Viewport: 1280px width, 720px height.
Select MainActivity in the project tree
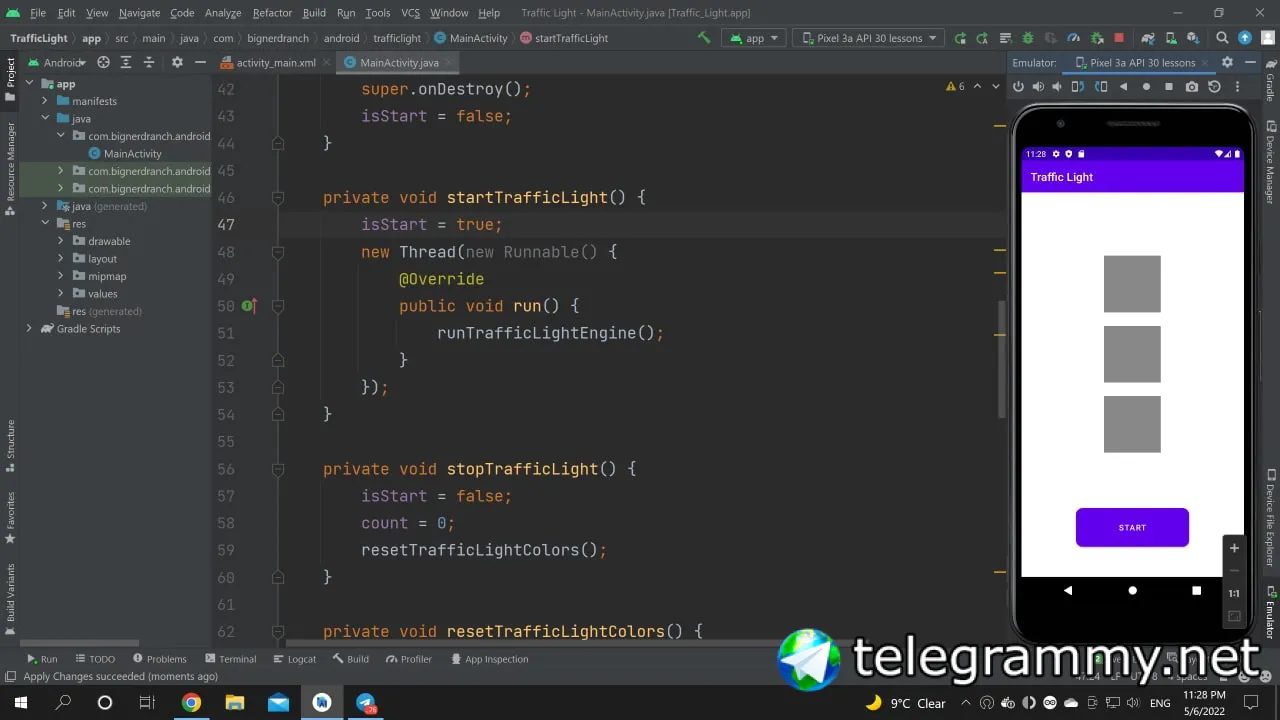(124, 154)
